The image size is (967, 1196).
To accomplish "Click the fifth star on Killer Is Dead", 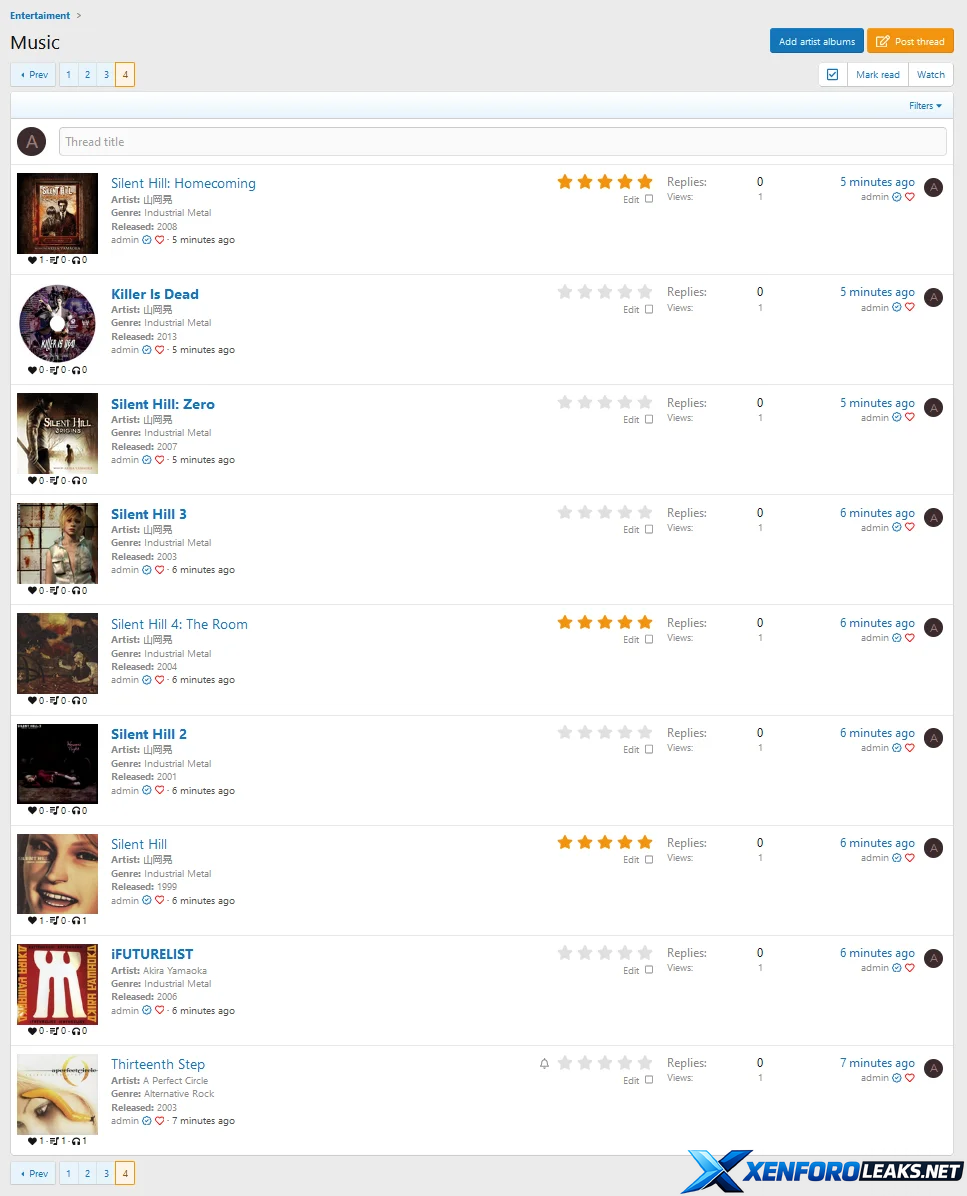I will click(x=645, y=292).
